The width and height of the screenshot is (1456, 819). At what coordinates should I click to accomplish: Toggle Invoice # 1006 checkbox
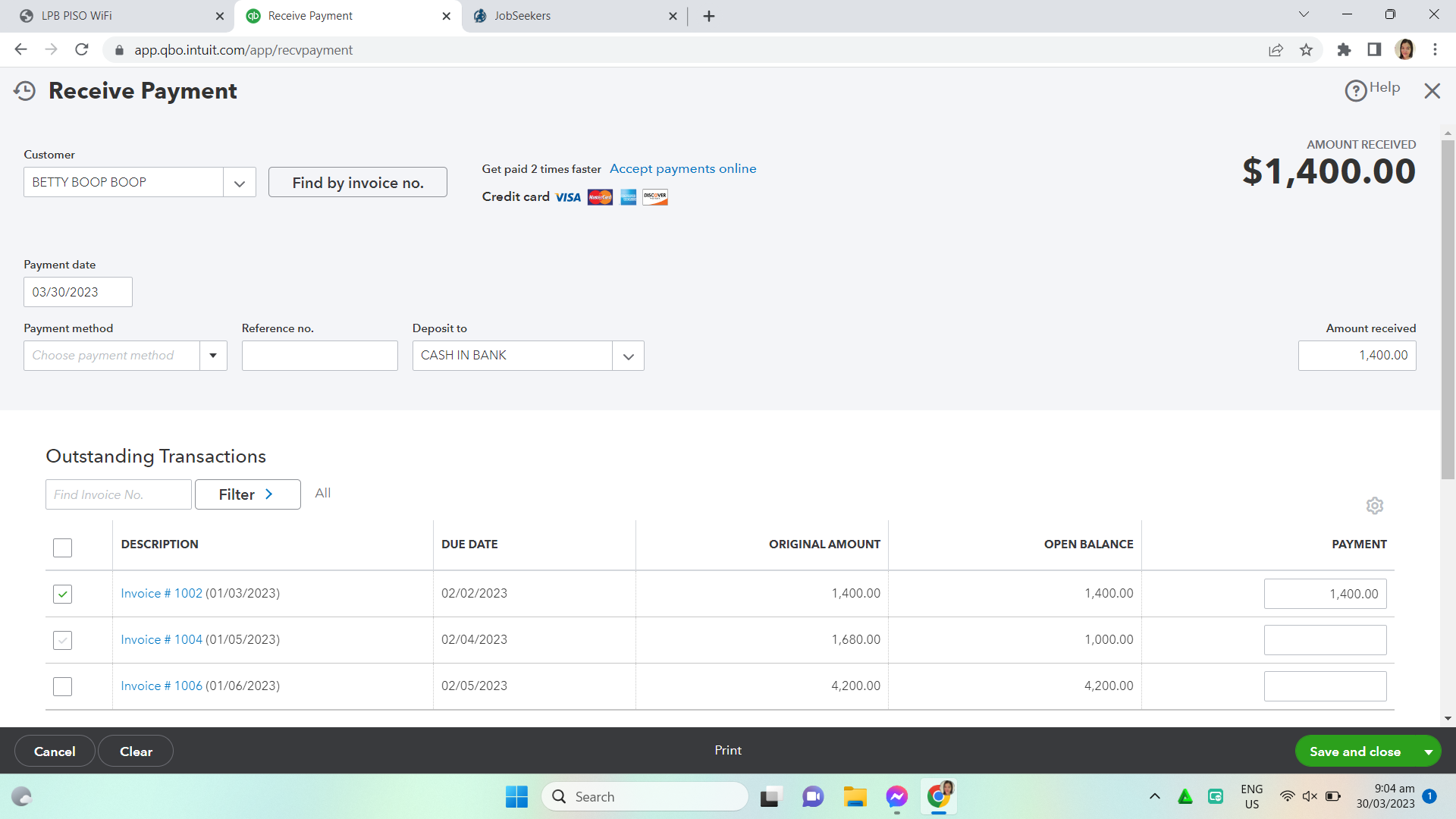[62, 686]
